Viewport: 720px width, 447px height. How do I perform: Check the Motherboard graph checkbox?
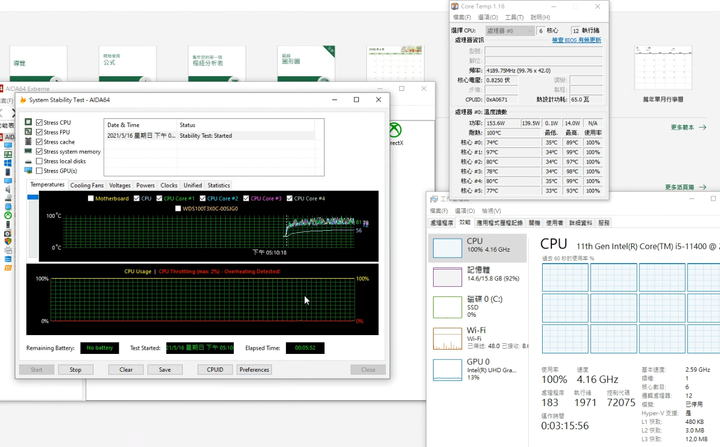91,198
